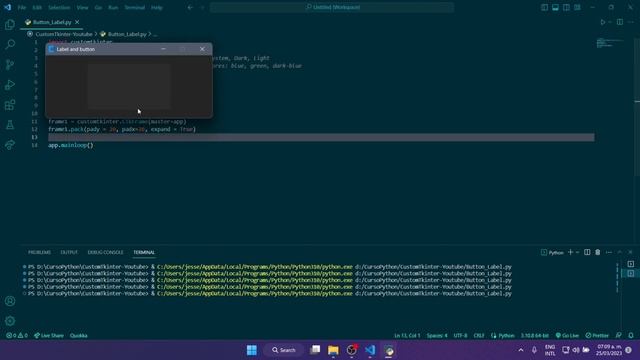Screen dimensions: 640x360
Task: Open the Go menu
Action: coord(98,7)
